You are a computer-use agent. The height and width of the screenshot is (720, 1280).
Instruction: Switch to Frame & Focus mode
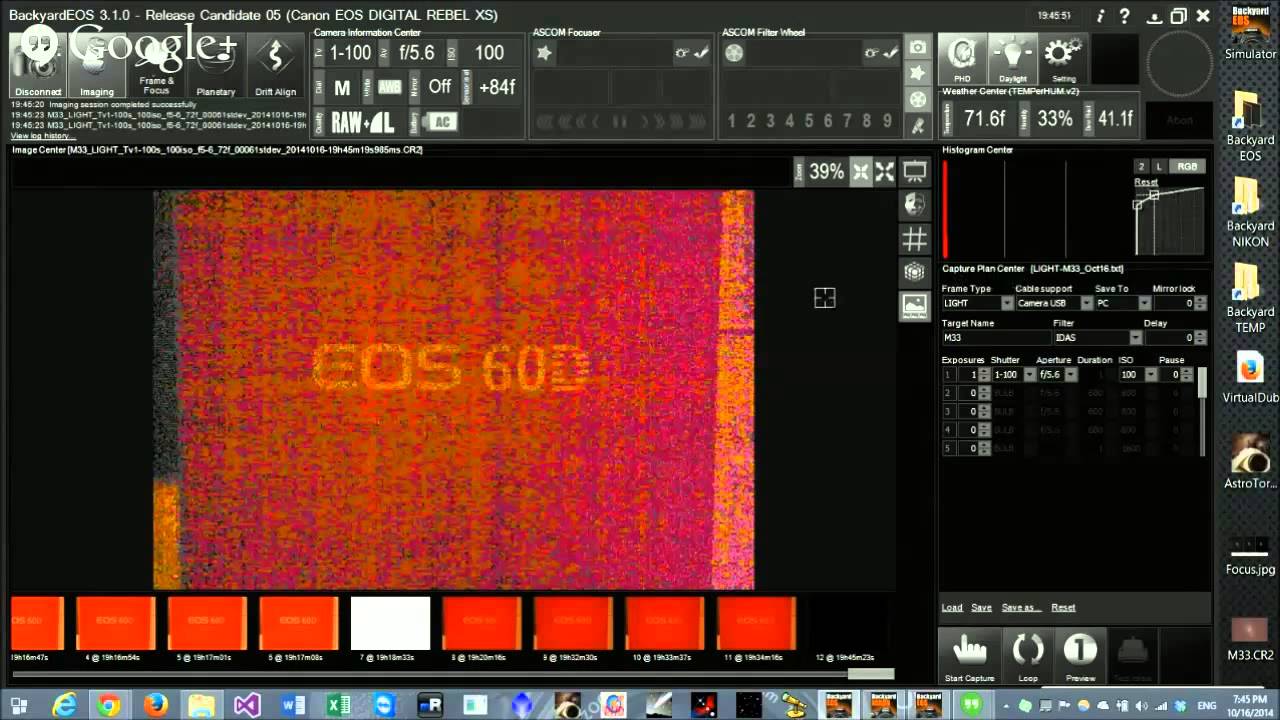(x=156, y=66)
